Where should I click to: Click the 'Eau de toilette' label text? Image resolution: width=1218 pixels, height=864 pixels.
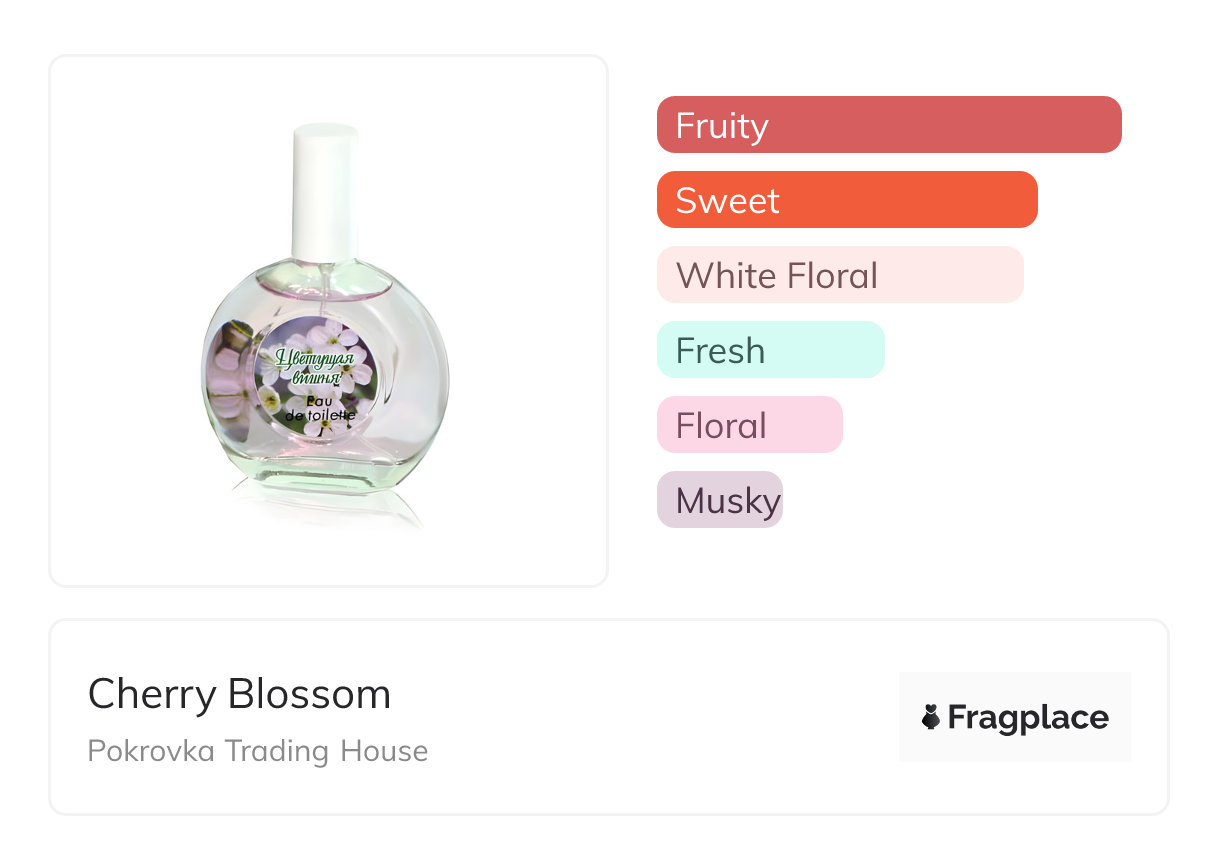[320, 408]
